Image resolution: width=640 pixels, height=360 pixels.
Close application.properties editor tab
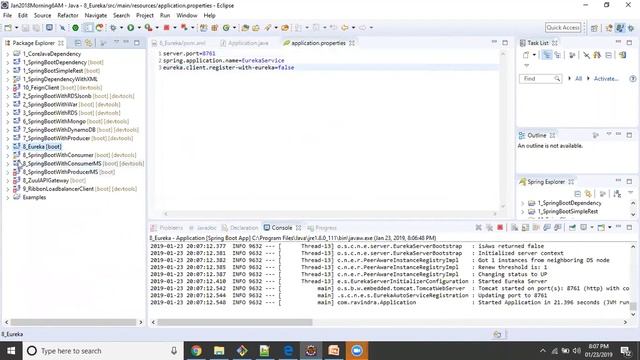click(352, 43)
